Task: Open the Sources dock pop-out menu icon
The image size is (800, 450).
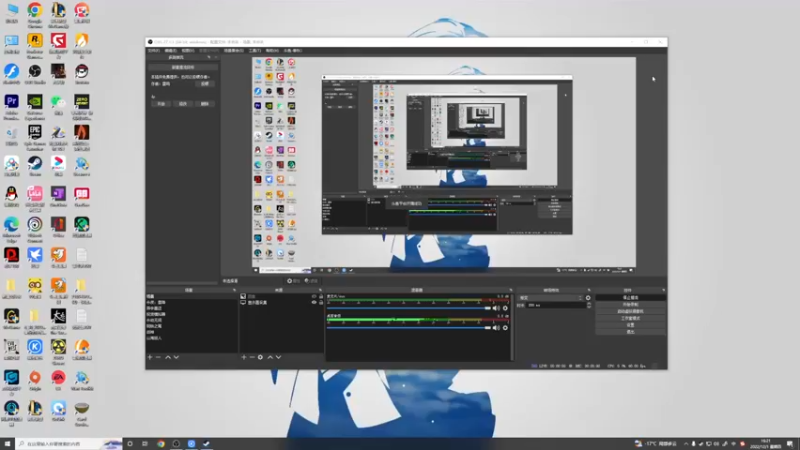Action: tap(320, 290)
